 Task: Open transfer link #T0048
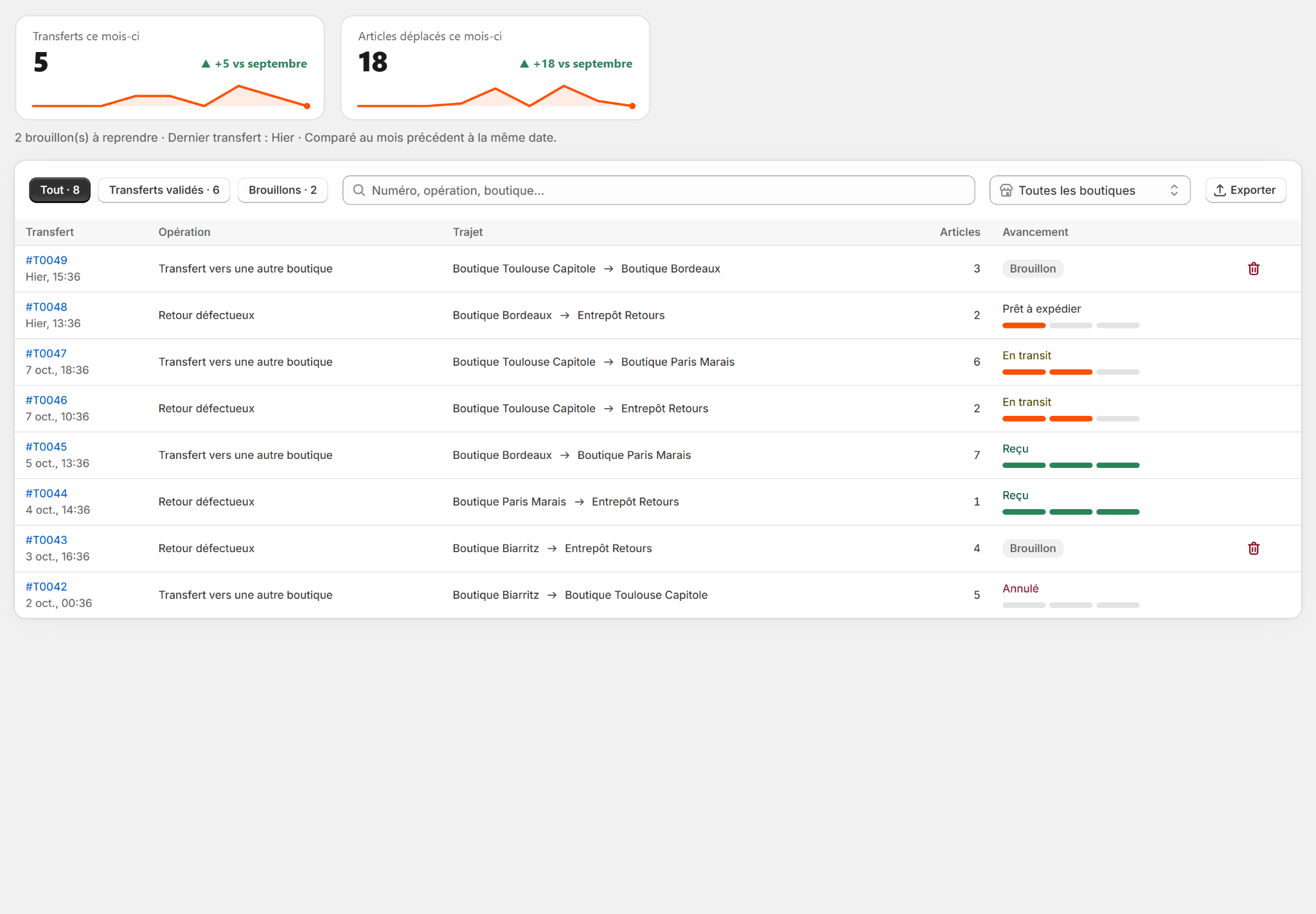pos(46,307)
